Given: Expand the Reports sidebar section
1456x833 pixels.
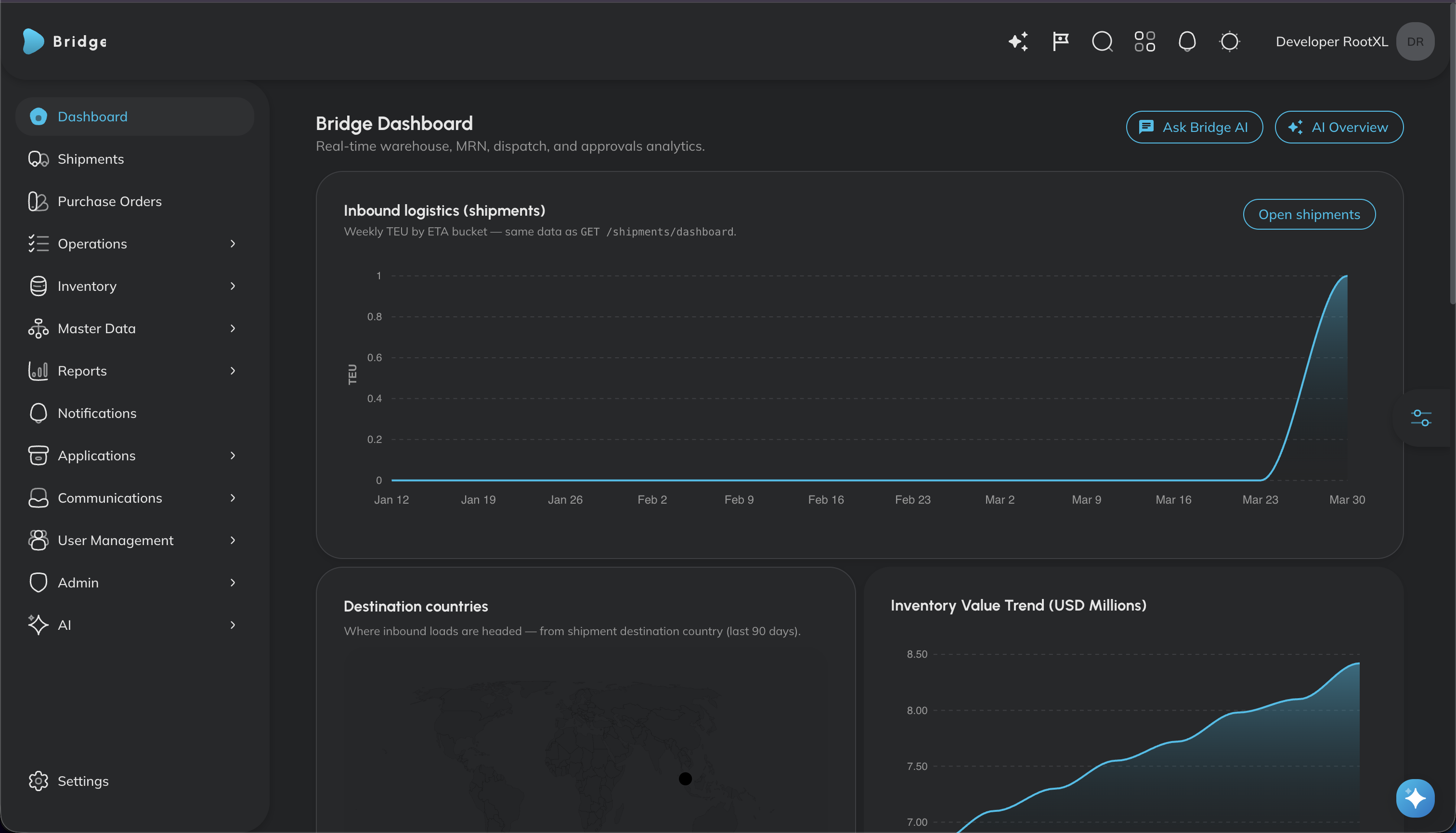Looking at the screenshot, I should [232, 371].
